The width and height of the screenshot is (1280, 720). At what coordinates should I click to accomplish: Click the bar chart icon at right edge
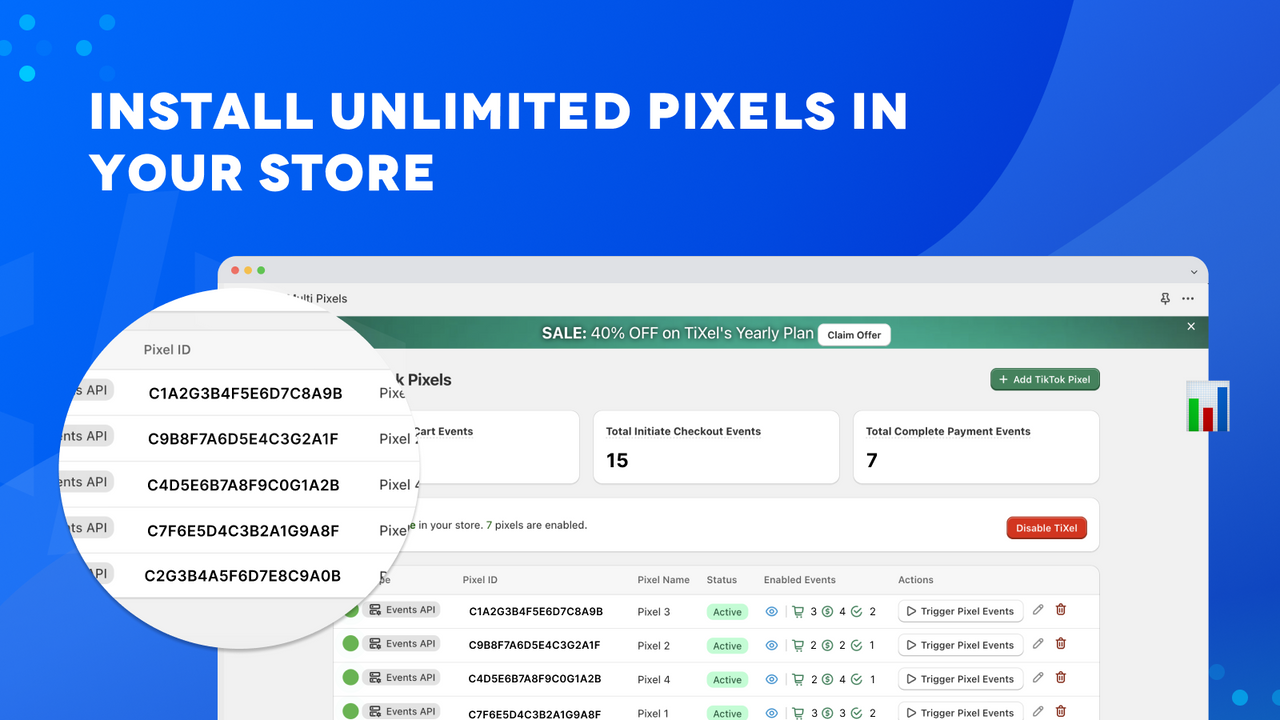(x=1207, y=406)
